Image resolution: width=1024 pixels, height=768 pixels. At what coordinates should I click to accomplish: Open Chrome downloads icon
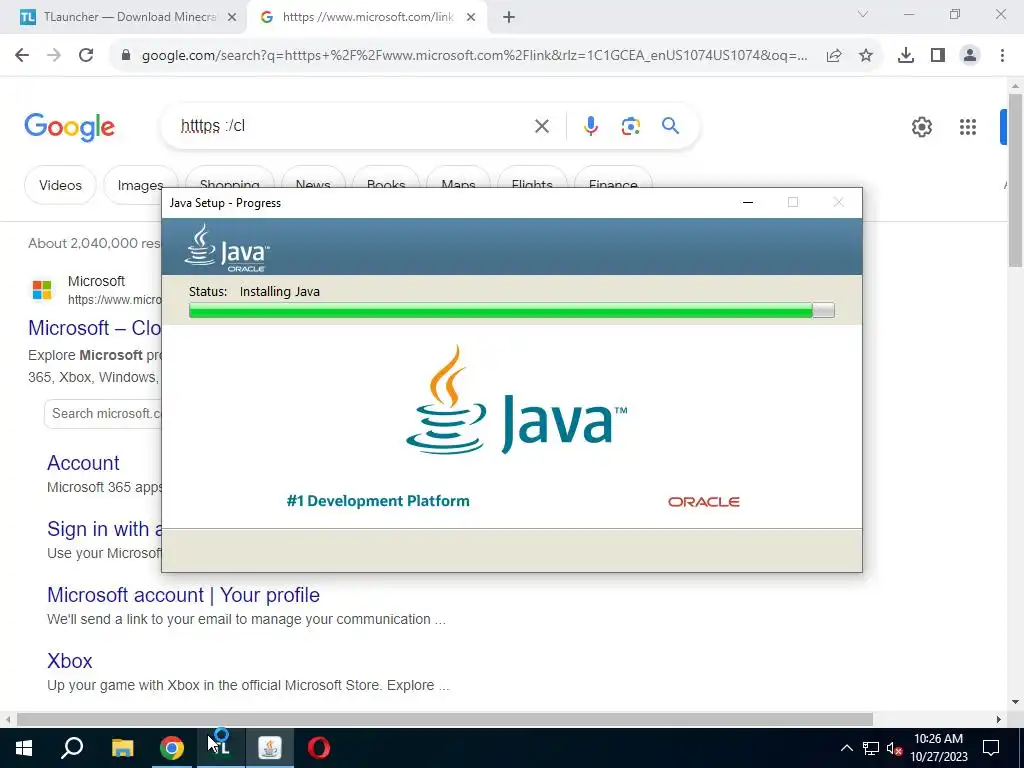906,56
